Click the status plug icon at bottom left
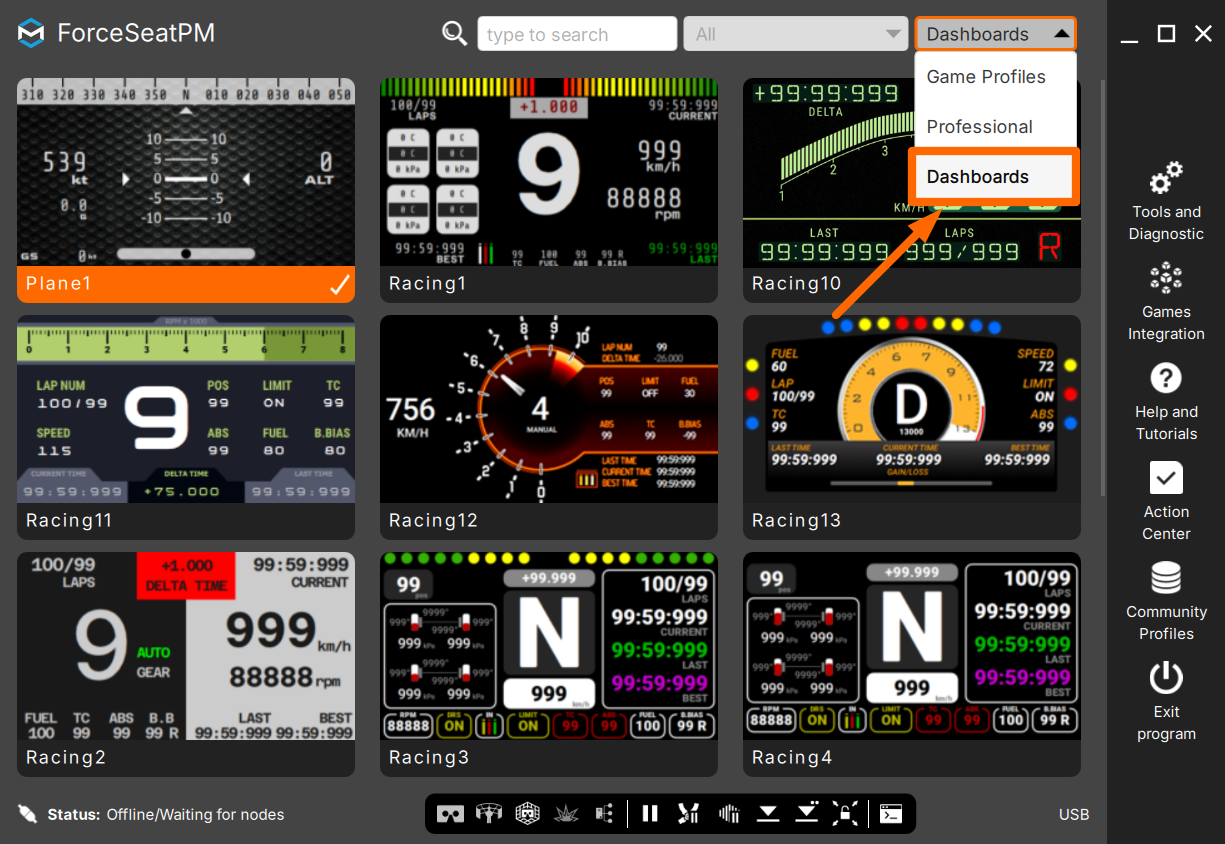Viewport: 1225px width, 844px height. (27, 814)
